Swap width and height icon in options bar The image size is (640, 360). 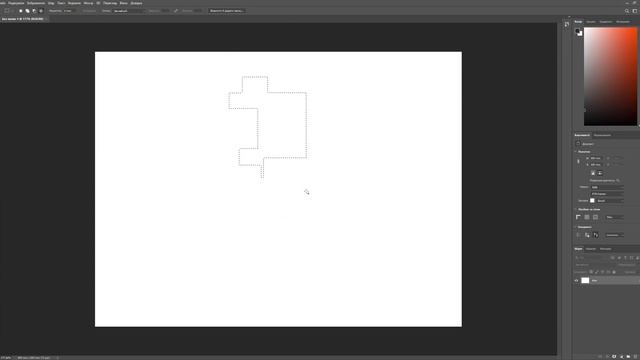pyautogui.click(x=176, y=11)
